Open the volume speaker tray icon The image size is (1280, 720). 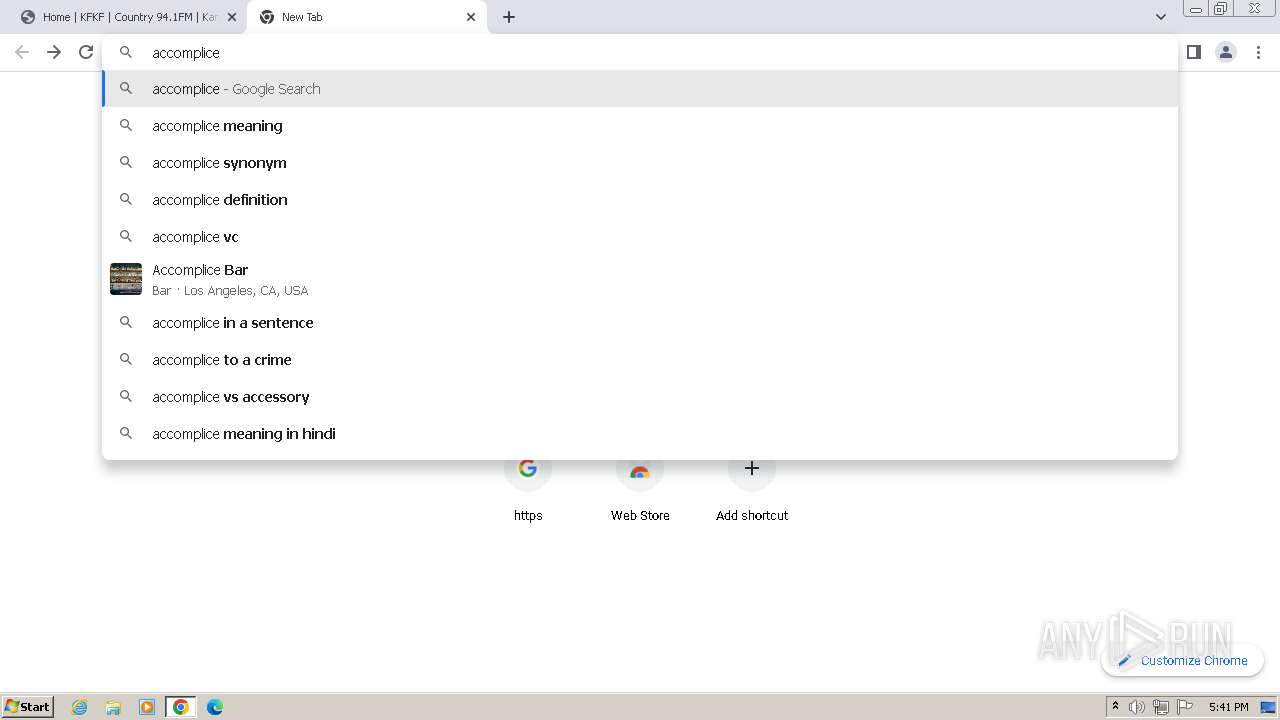[x=1137, y=707]
